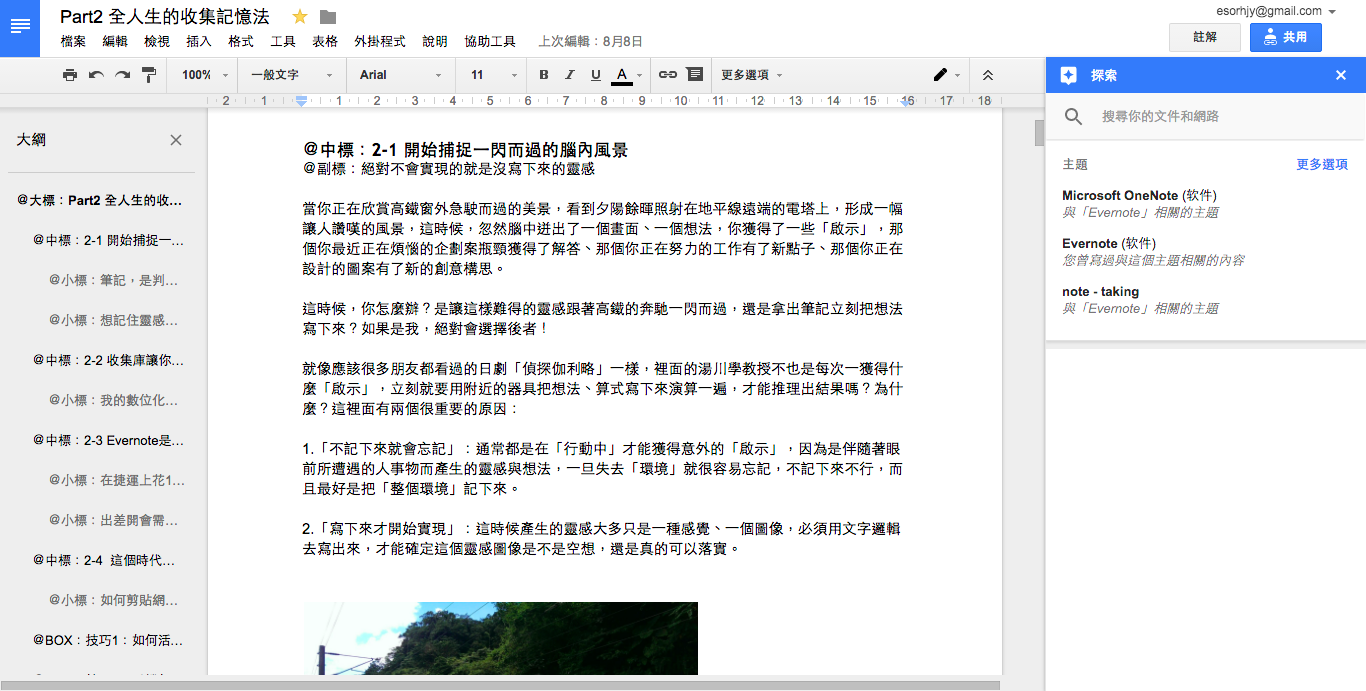Add a comment from toolbar
1366x691 pixels.
[x=695, y=75]
